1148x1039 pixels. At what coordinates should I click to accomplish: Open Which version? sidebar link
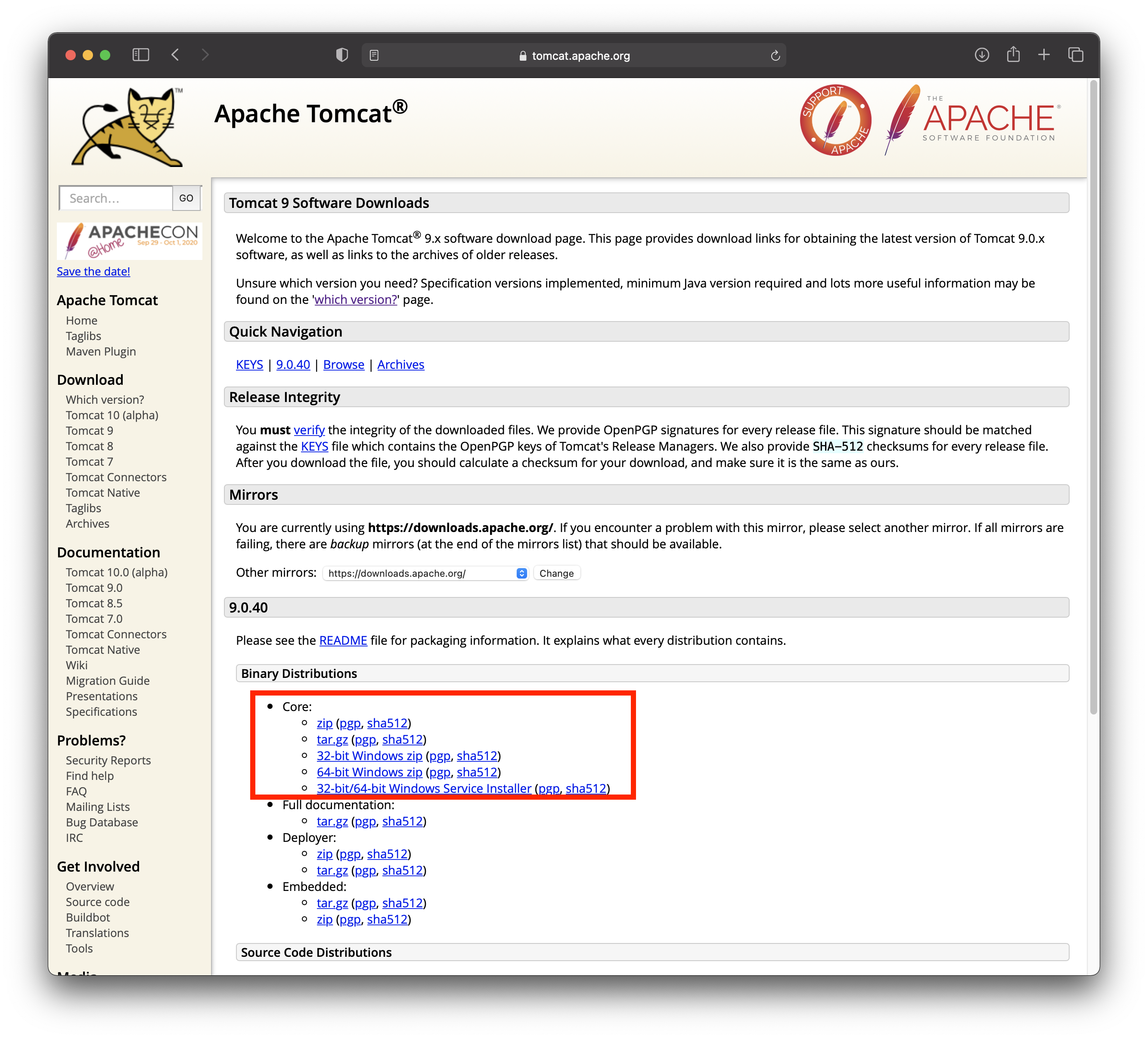click(x=105, y=400)
